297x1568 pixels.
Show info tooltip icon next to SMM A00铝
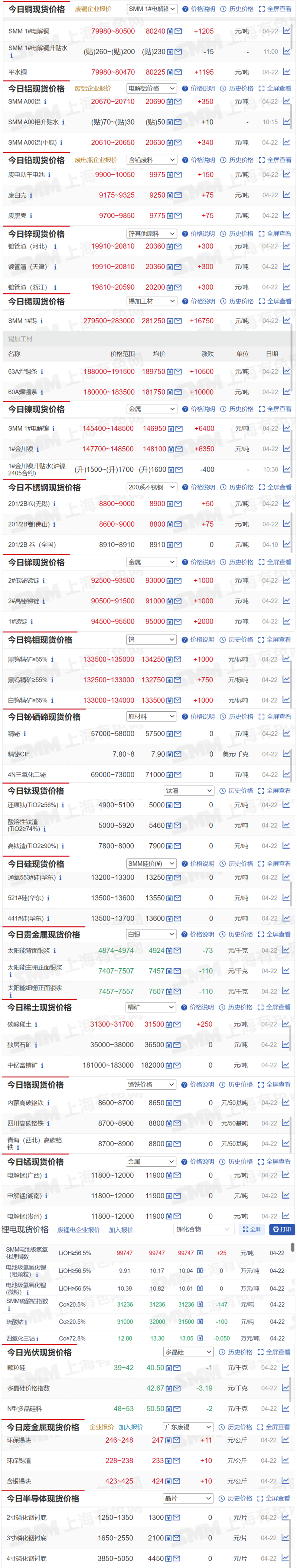click(x=45, y=102)
